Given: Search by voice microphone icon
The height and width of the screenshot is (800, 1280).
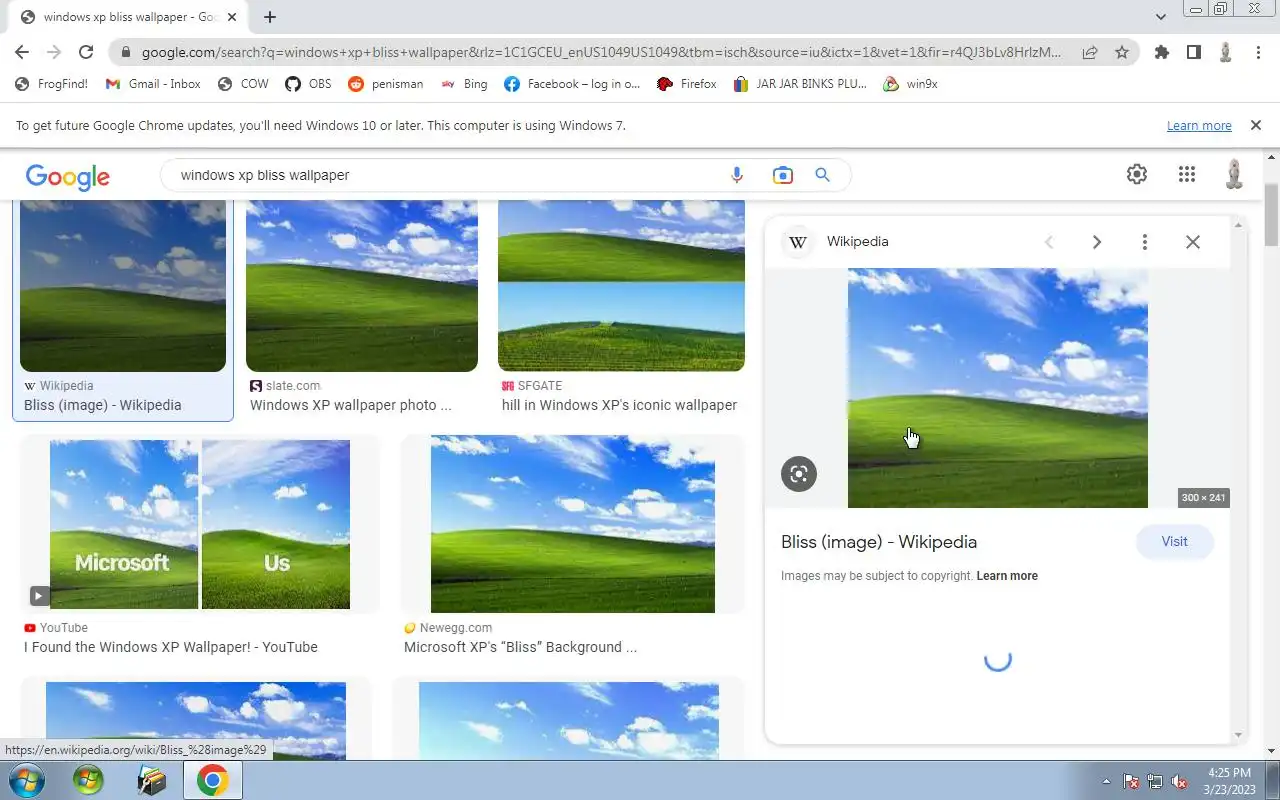Looking at the screenshot, I should [x=737, y=175].
